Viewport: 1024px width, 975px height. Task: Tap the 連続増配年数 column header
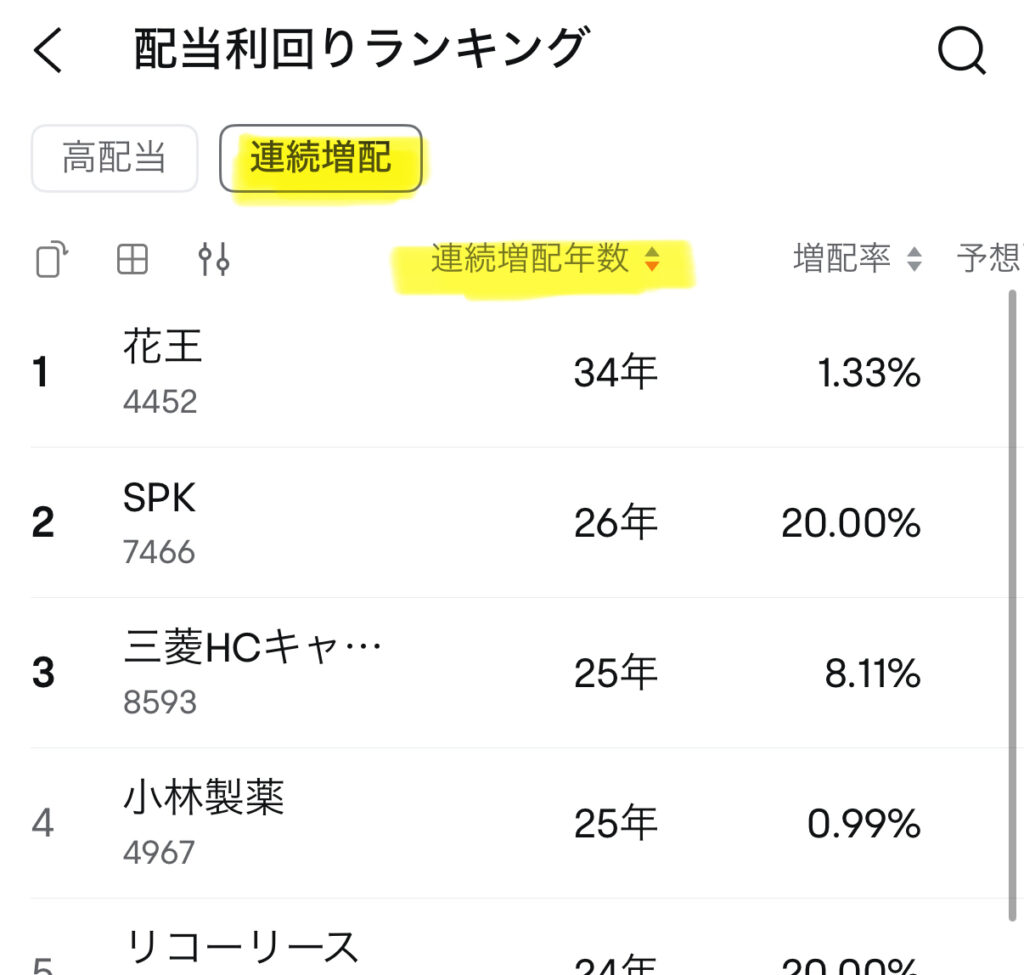coord(530,259)
